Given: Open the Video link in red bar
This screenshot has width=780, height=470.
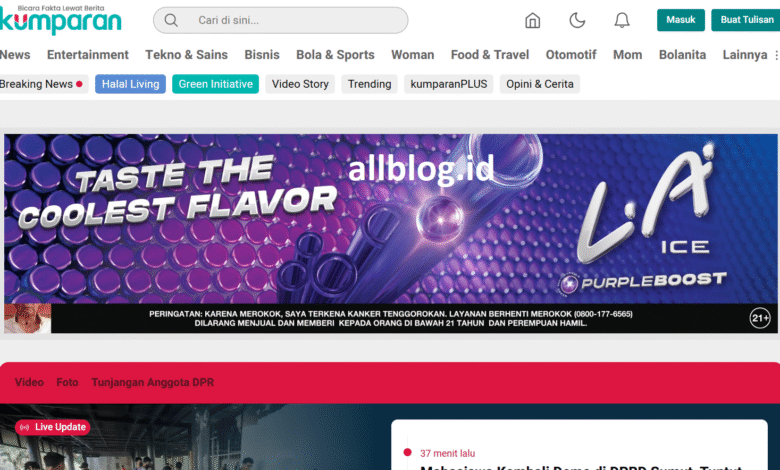Looking at the screenshot, I should [29, 382].
